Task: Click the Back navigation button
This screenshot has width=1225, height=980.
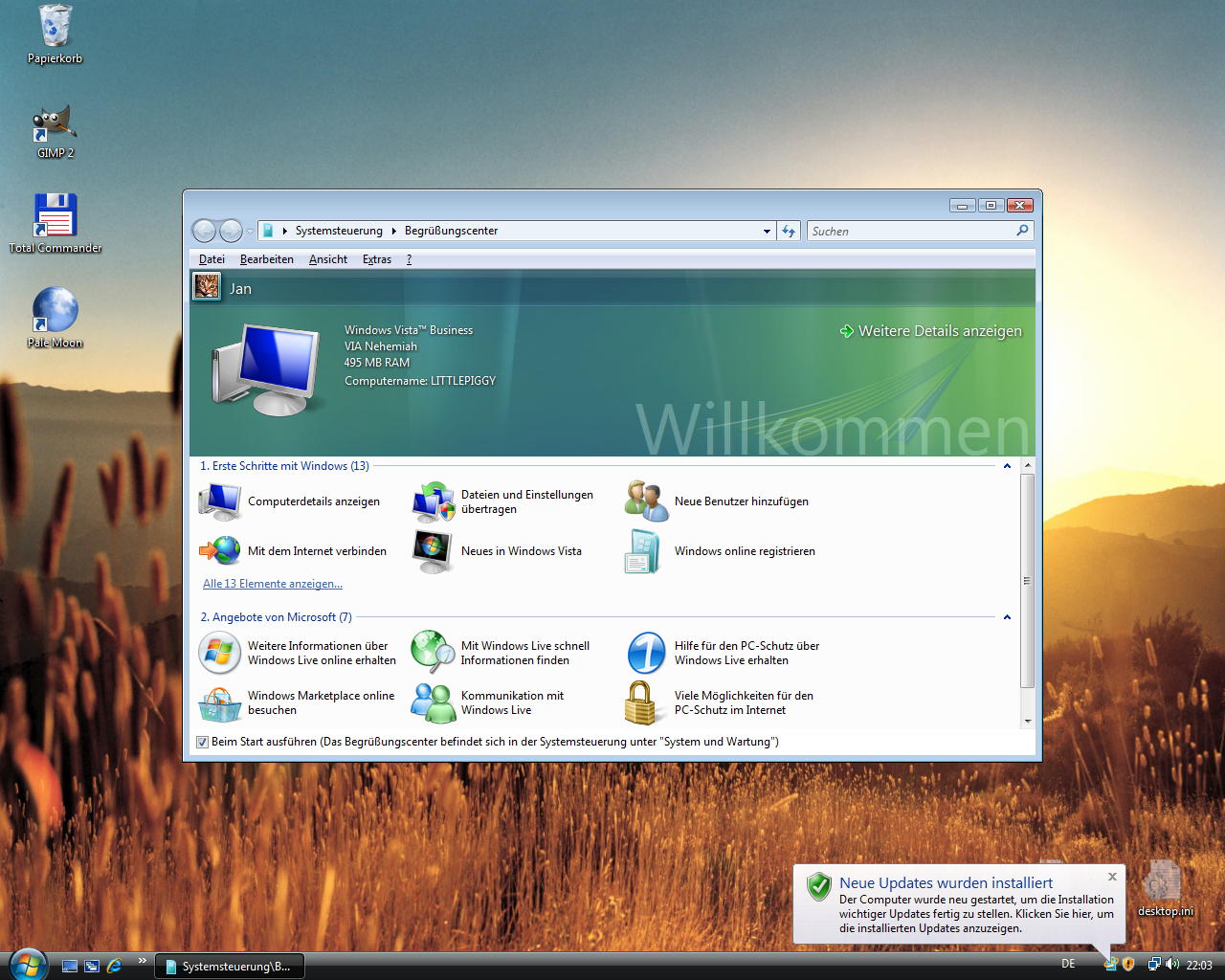Action: 204,231
